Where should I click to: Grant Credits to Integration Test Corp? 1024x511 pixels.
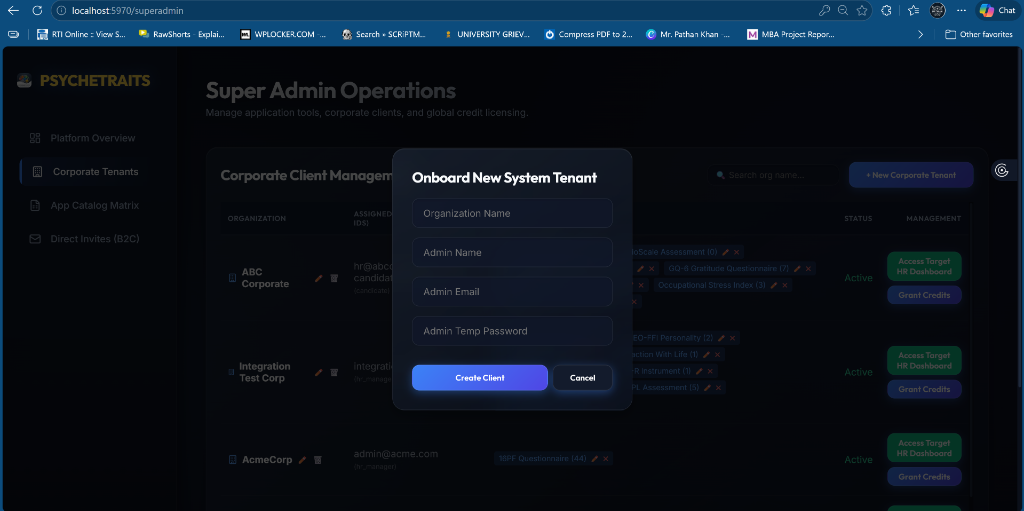(x=924, y=389)
